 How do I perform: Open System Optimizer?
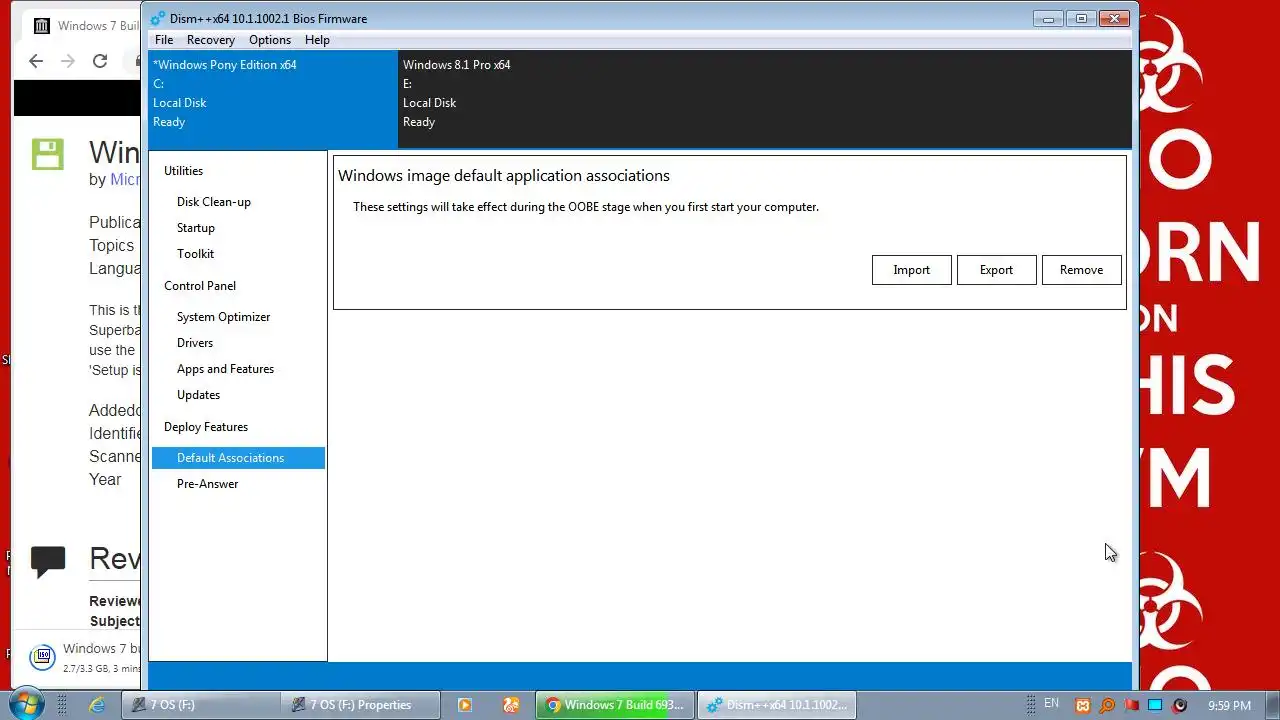click(x=224, y=317)
